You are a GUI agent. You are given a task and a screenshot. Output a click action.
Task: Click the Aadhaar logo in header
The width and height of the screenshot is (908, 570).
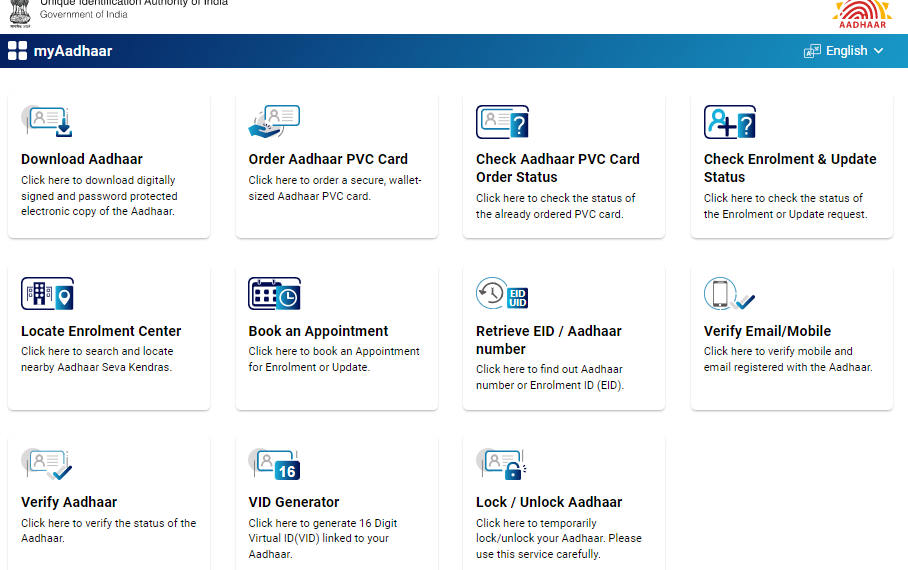point(862,14)
